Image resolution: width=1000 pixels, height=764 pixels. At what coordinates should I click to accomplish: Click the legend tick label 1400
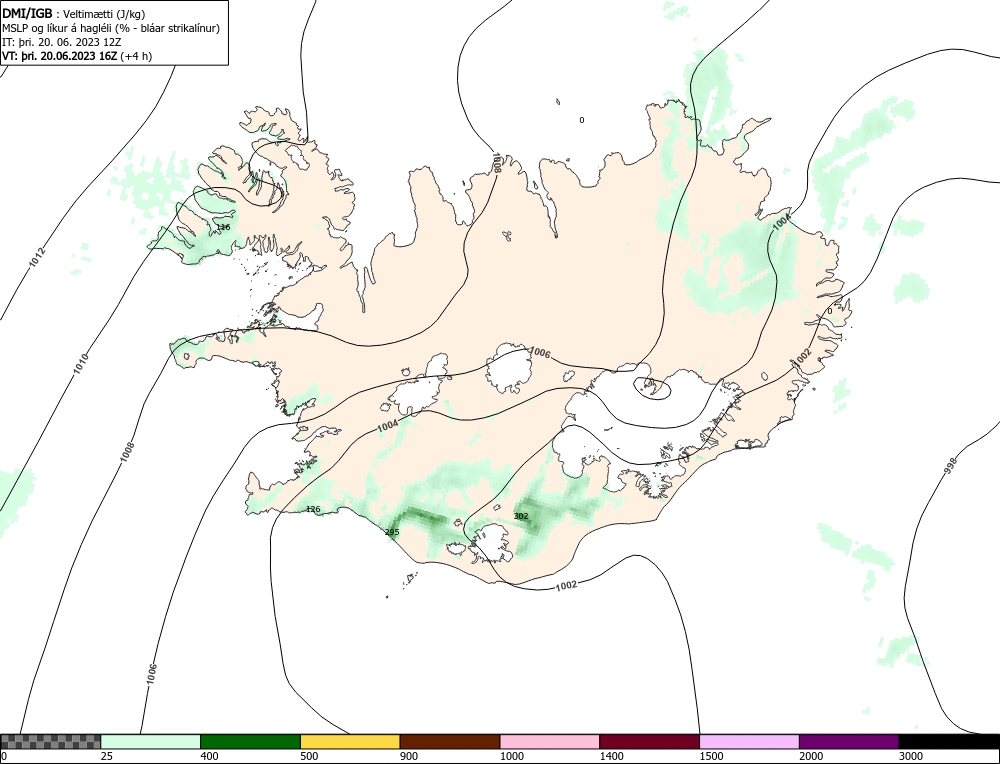(x=611, y=756)
